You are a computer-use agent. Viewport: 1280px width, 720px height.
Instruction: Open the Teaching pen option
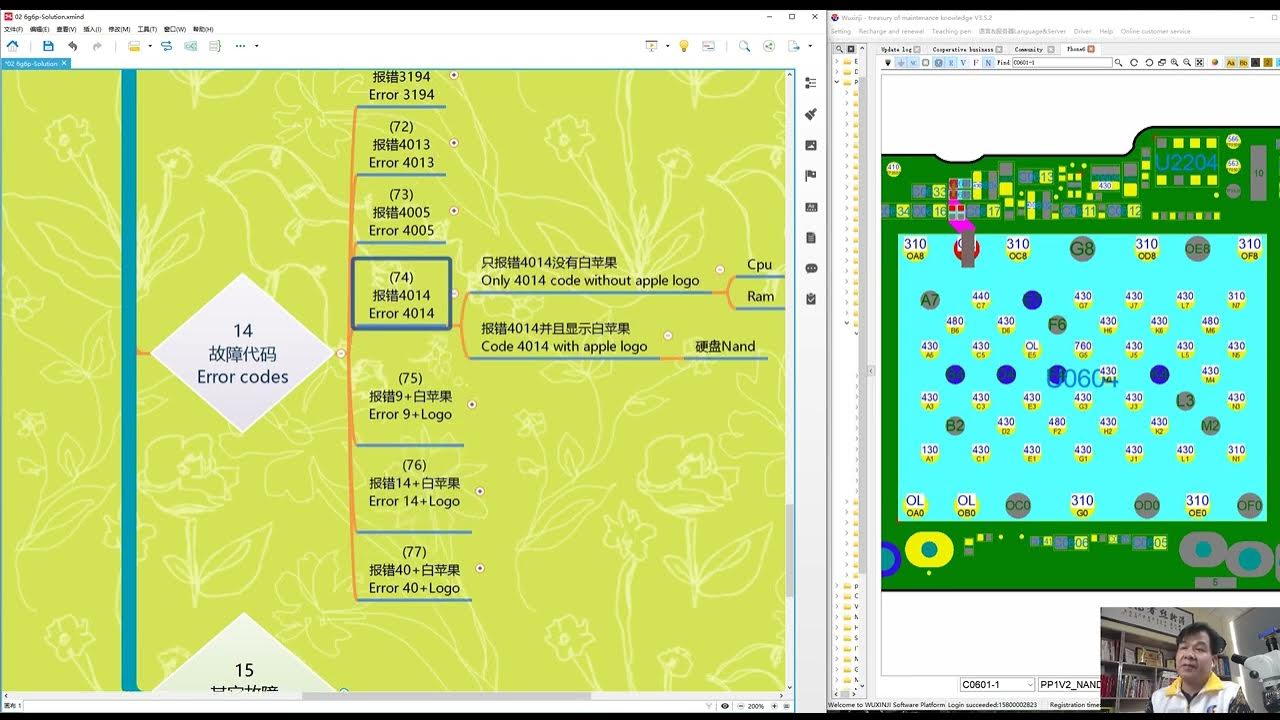click(x=951, y=31)
